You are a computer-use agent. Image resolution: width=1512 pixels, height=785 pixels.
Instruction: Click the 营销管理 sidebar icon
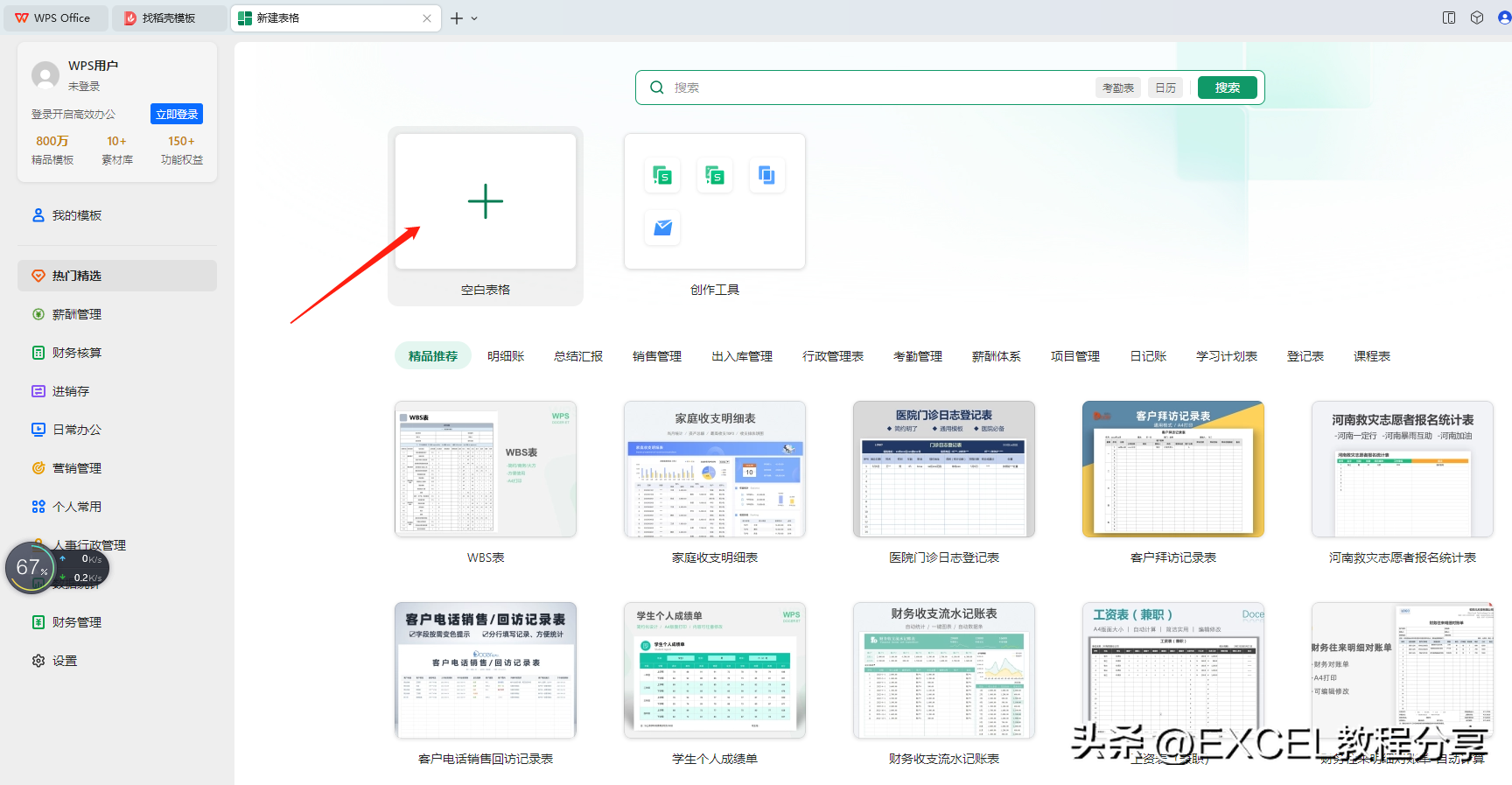38,468
